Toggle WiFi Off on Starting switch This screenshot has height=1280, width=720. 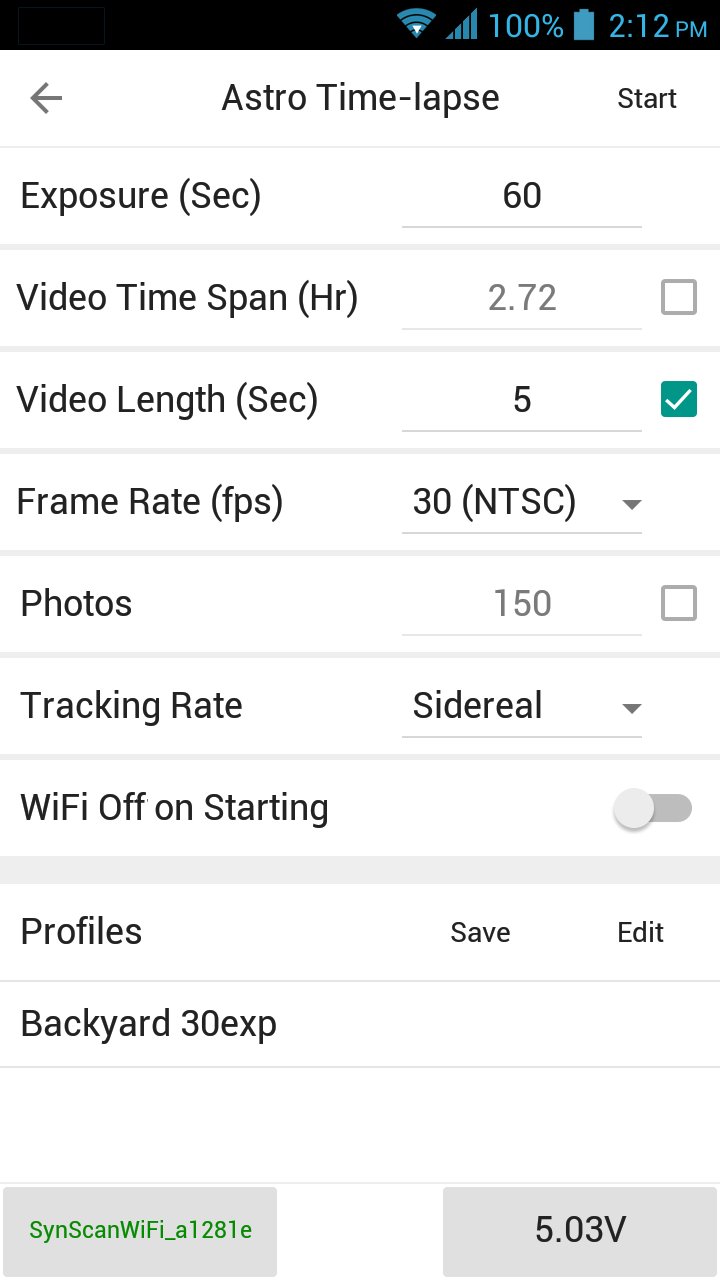coord(653,809)
